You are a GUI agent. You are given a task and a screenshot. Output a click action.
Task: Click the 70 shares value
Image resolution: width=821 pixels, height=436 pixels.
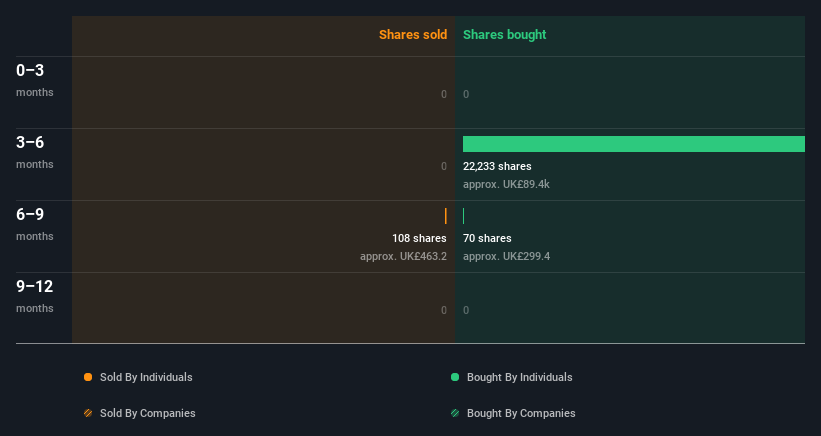click(487, 238)
